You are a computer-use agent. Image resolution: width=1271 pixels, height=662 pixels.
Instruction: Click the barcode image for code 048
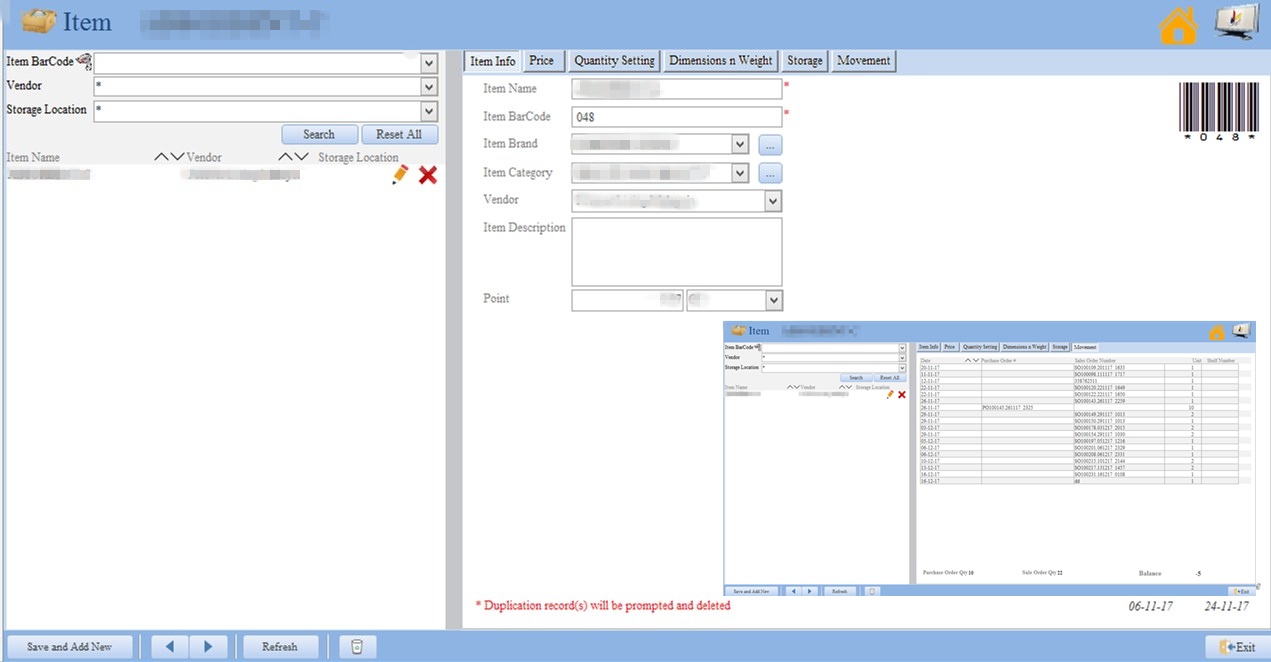(1217, 111)
